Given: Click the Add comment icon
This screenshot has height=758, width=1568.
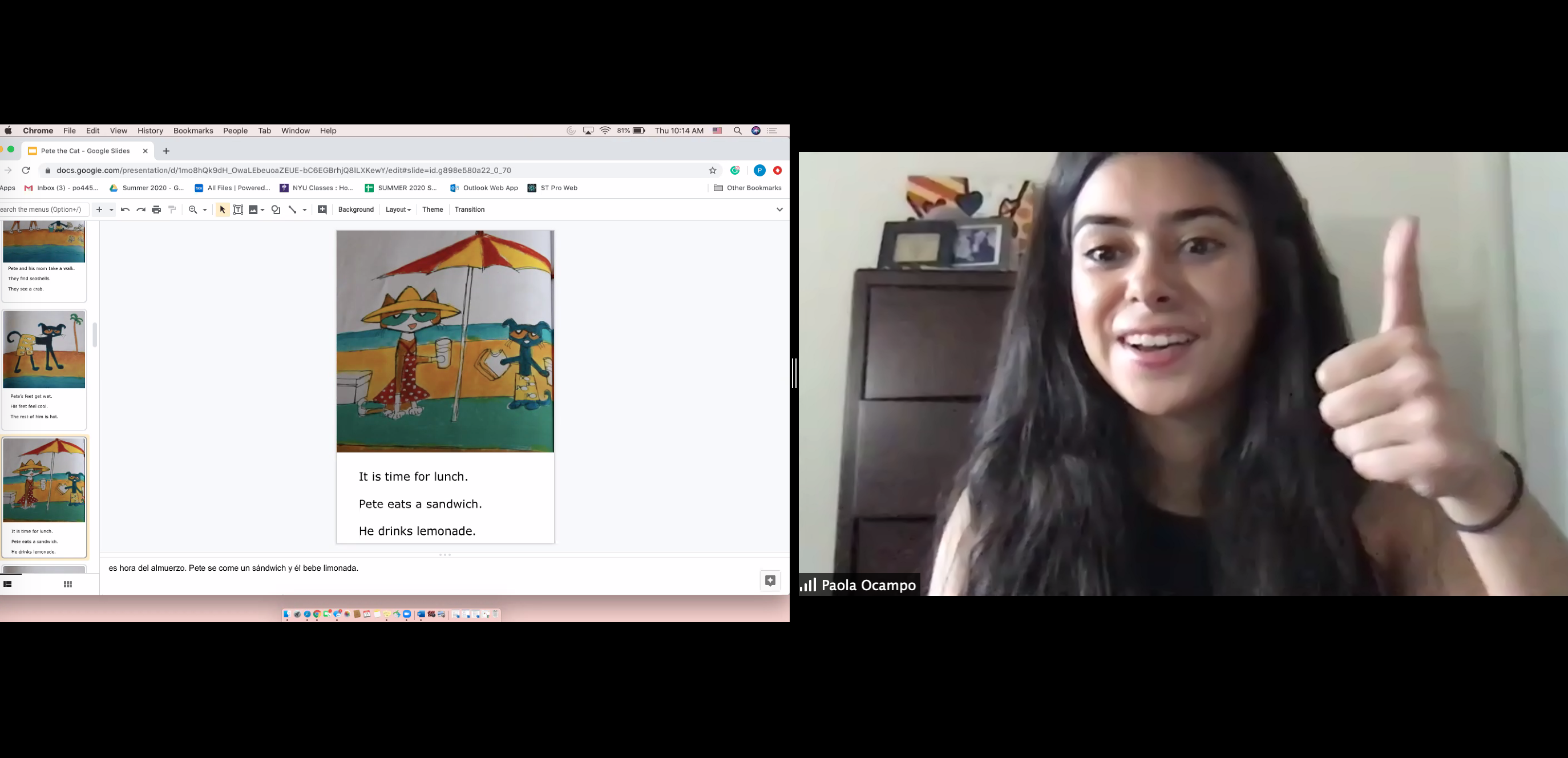Looking at the screenshot, I should coord(322,209).
